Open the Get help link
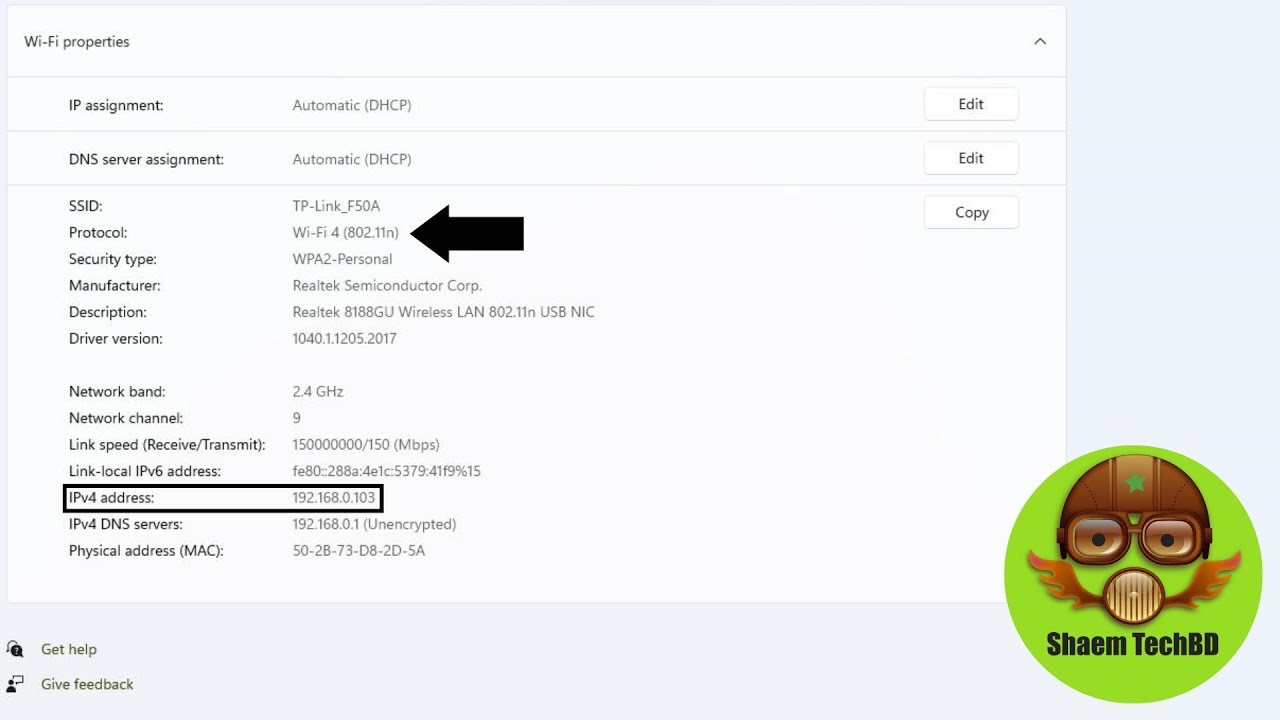The height and width of the screenshot is (720, 1280). point(69,649)
